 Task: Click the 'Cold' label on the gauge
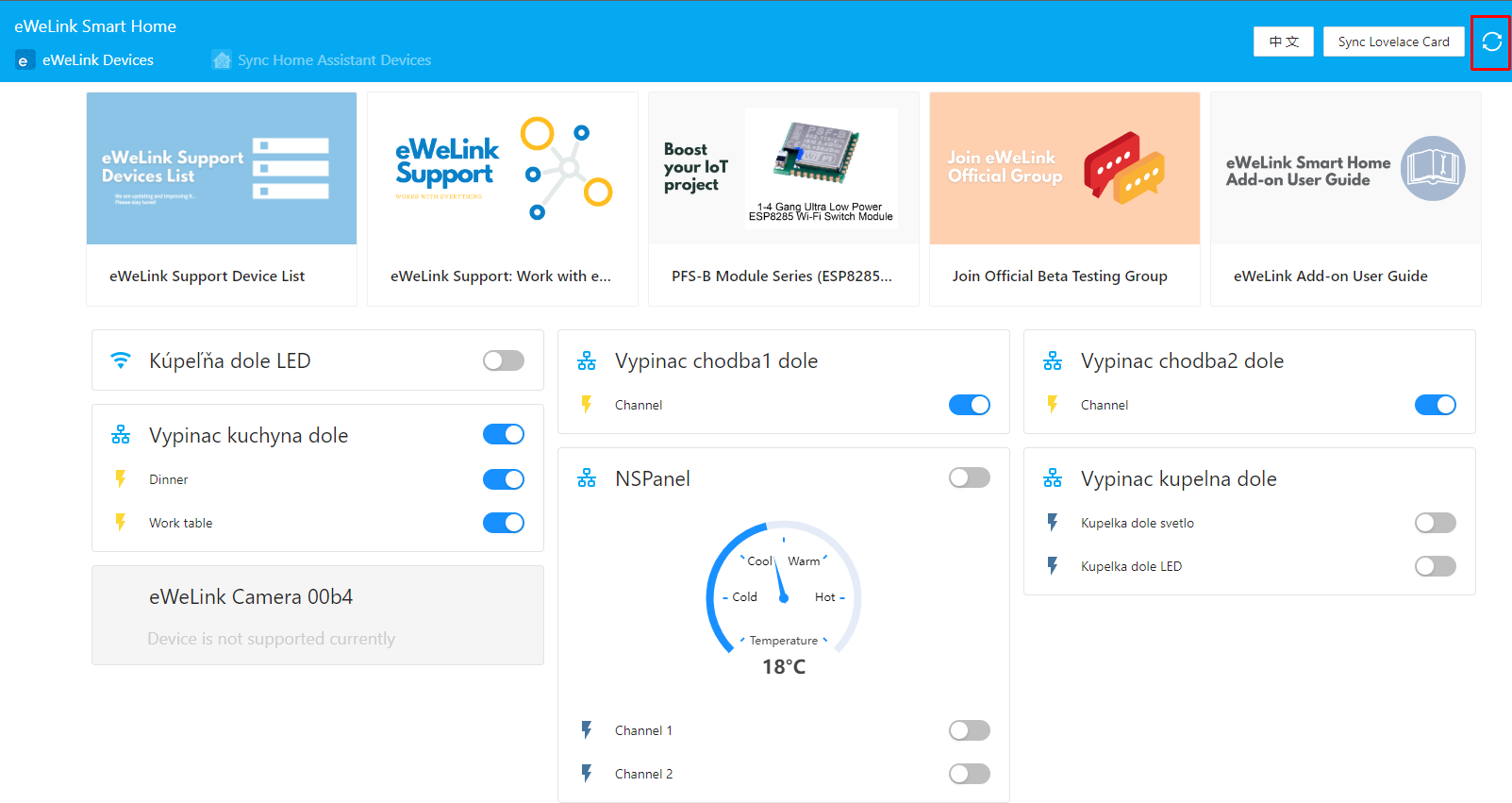(745, 597)
